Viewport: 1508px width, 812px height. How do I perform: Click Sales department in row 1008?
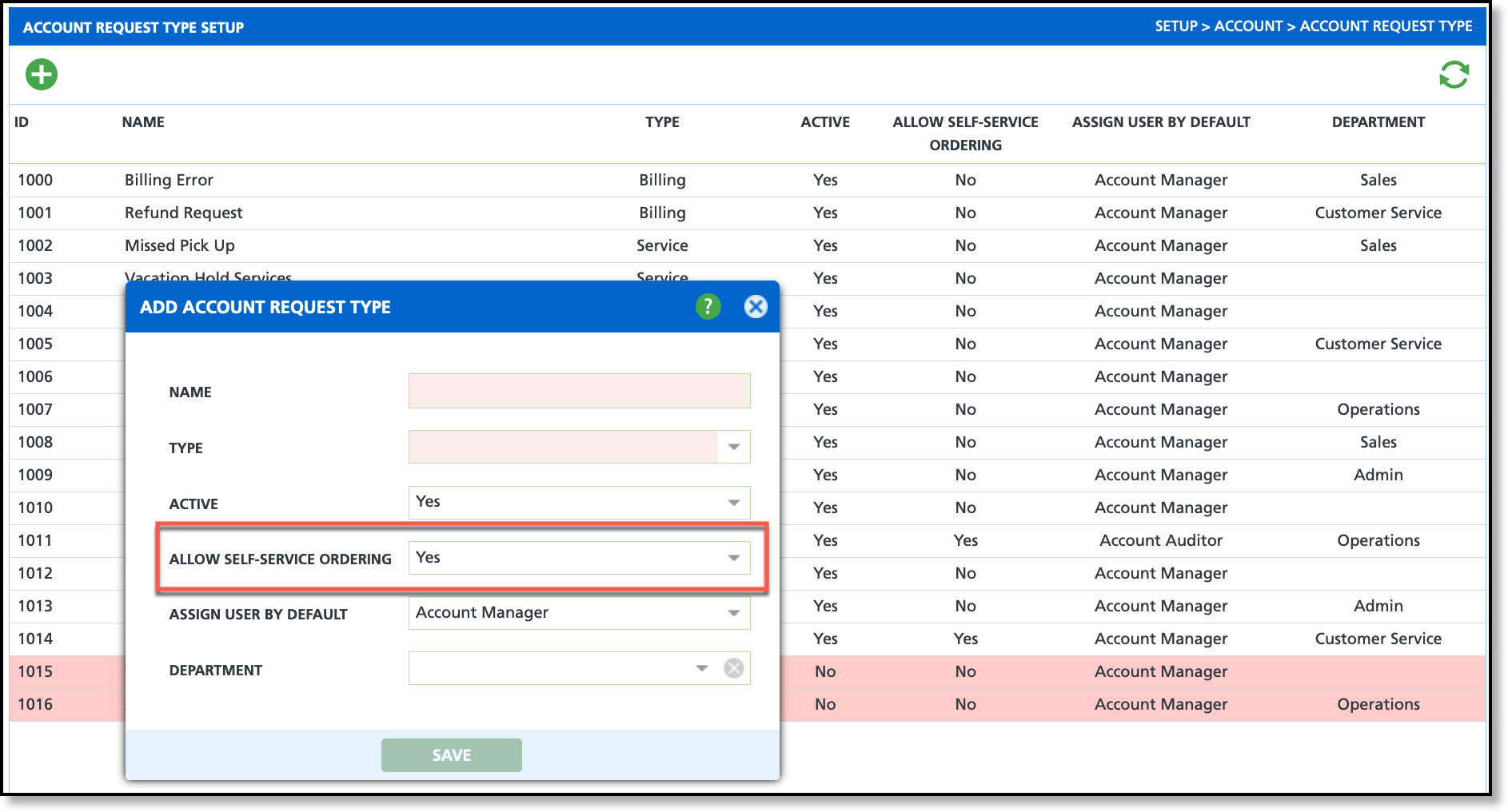1378,442
